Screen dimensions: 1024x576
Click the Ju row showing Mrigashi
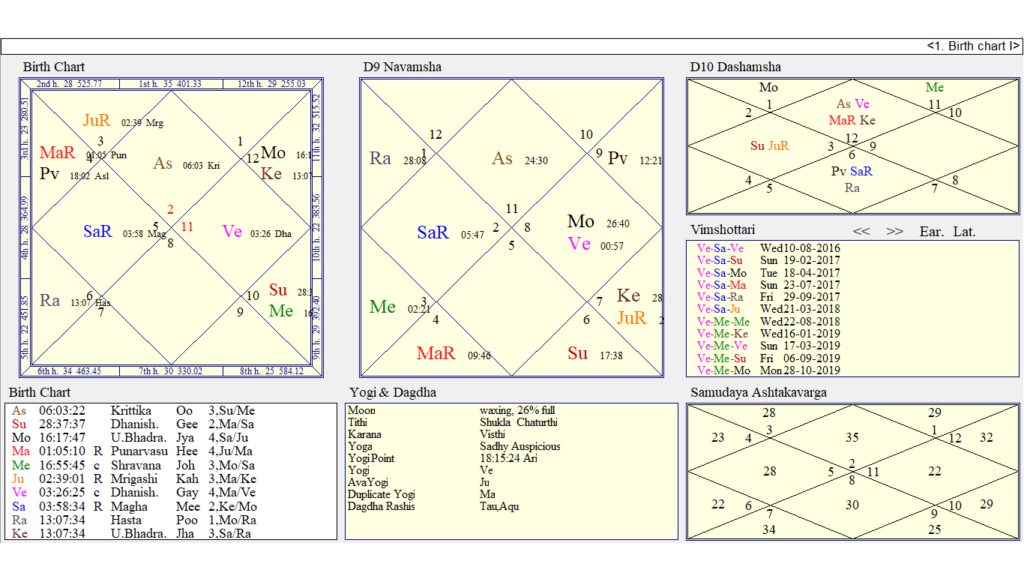[134, 479]
